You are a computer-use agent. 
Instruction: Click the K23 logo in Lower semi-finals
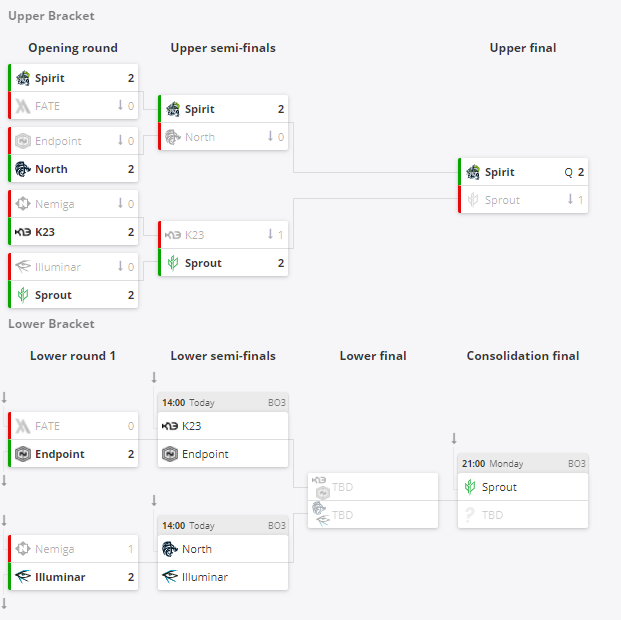coord(170,426)
